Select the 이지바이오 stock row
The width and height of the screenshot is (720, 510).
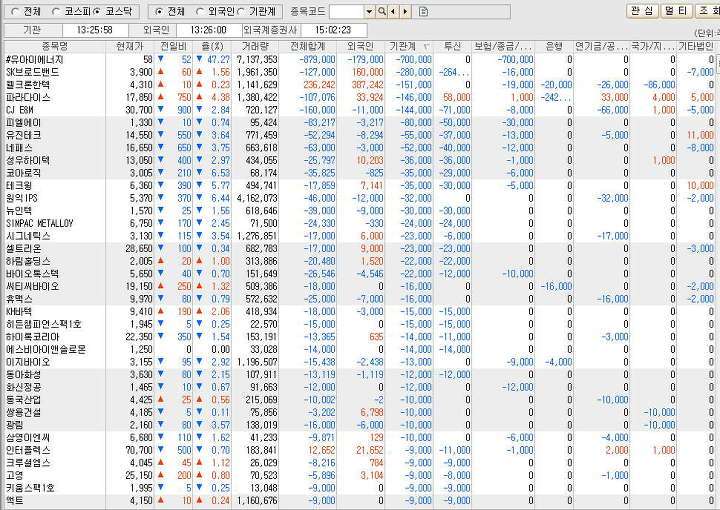(360, 362)
